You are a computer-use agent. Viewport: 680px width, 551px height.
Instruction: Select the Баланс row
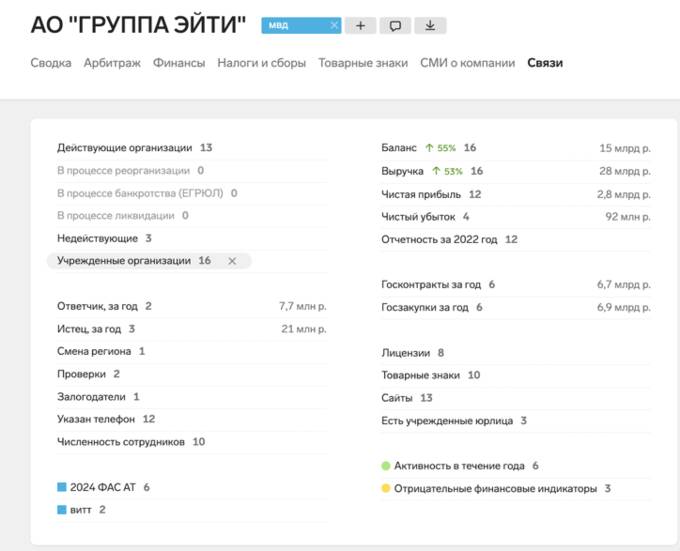point(516,148)
